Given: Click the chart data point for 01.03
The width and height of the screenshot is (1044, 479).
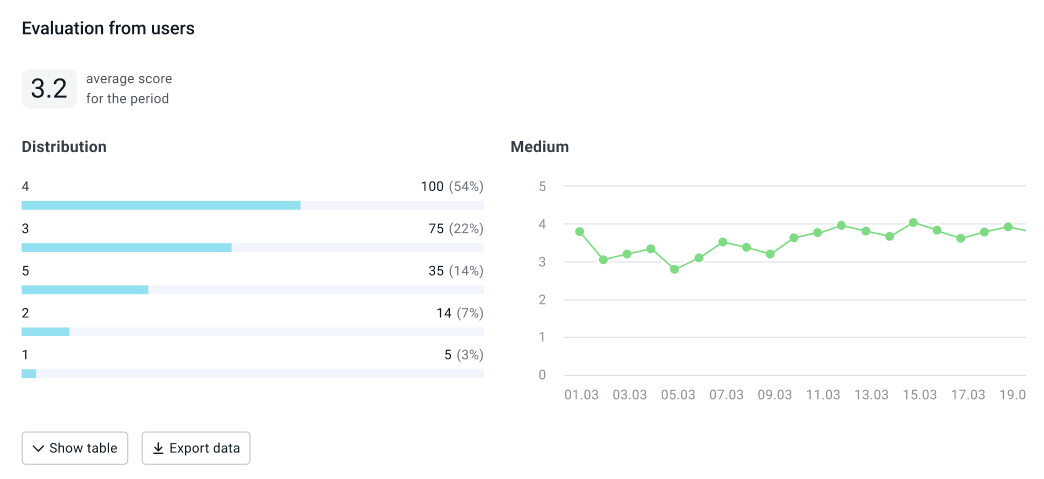Looking at the screenshot, I should pyautogui.click(x=580, y=232).
